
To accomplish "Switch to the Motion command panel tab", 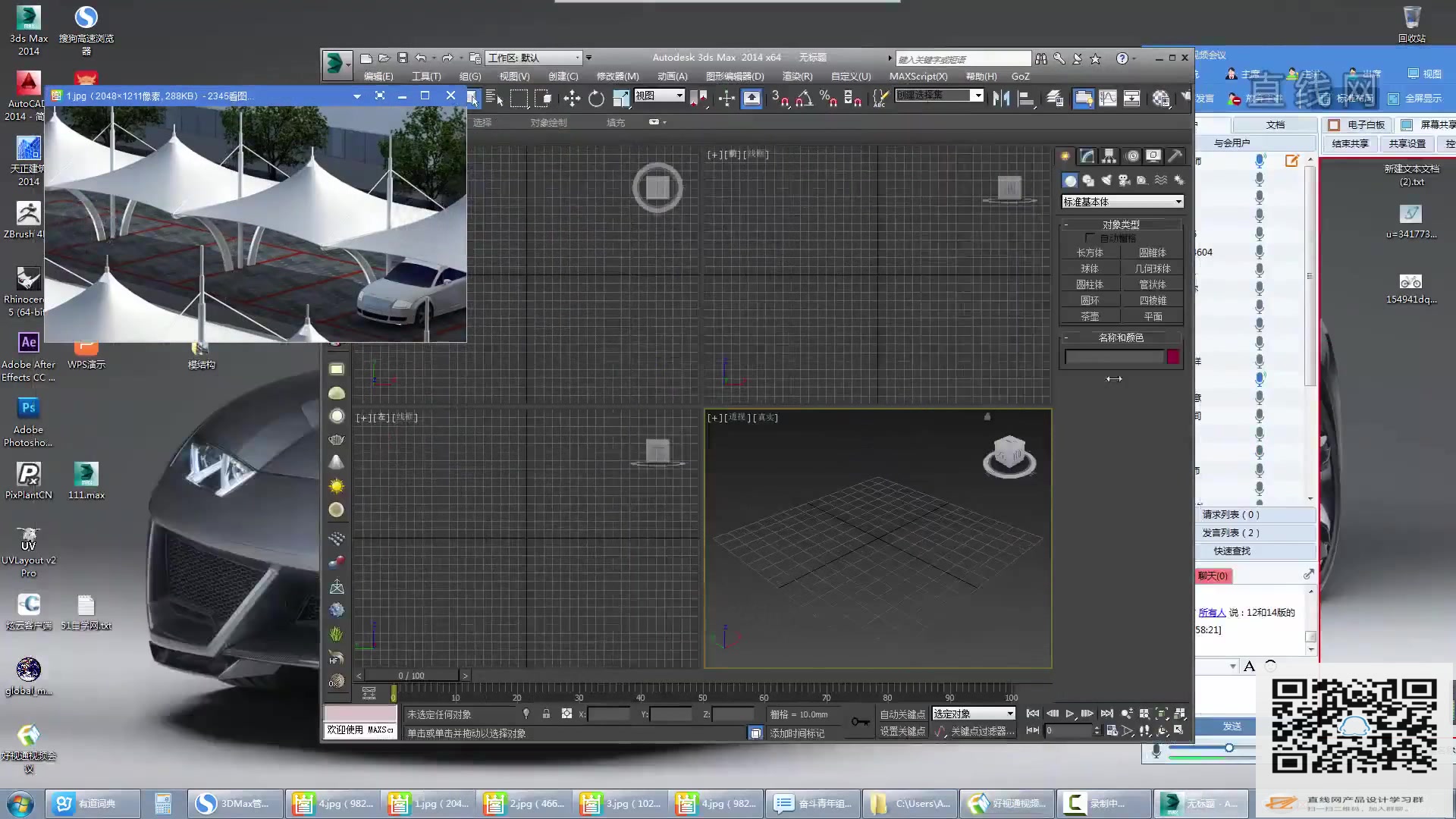I will pyautogui.click(x=1132, y=156).
